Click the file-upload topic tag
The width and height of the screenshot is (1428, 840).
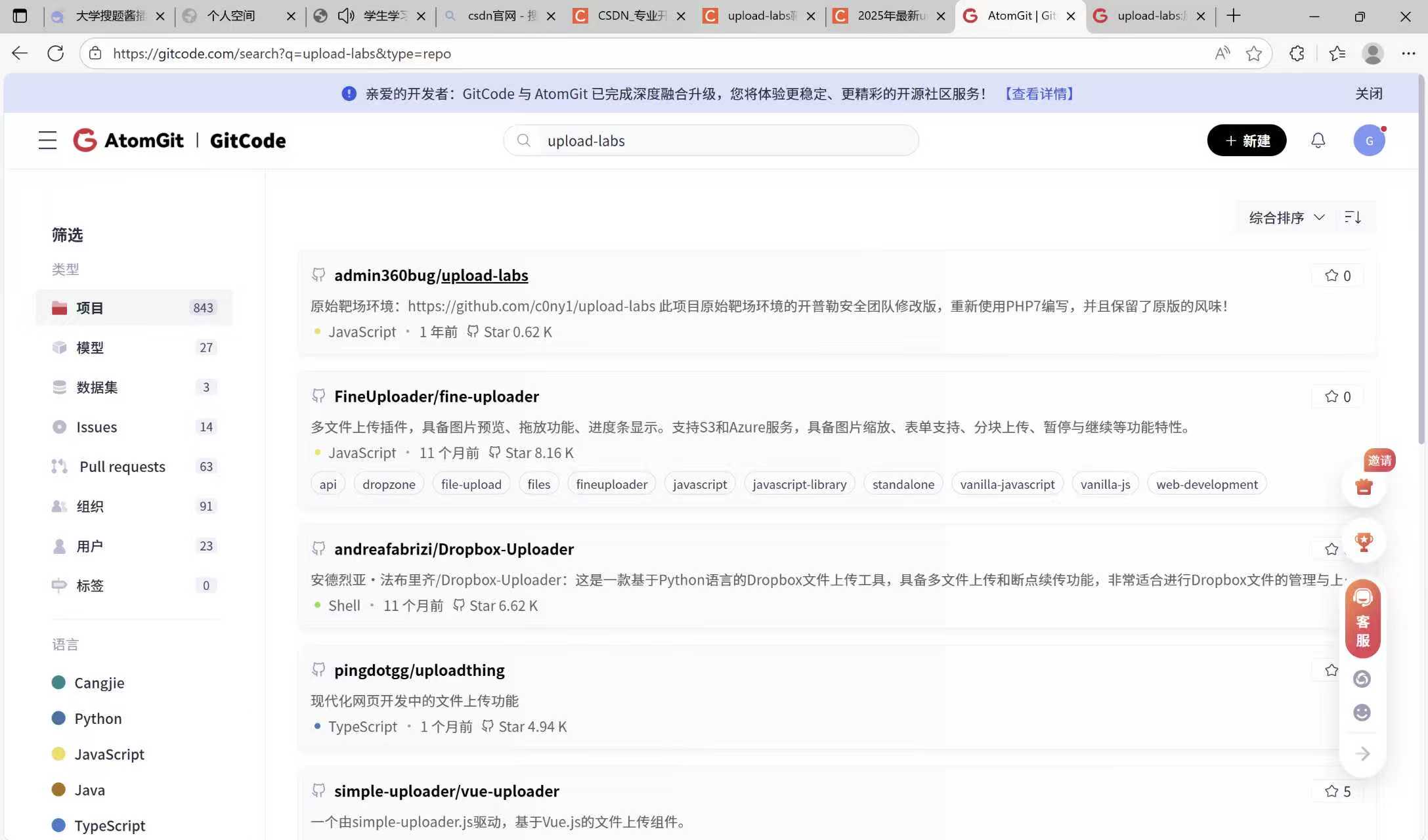[471, 484]
